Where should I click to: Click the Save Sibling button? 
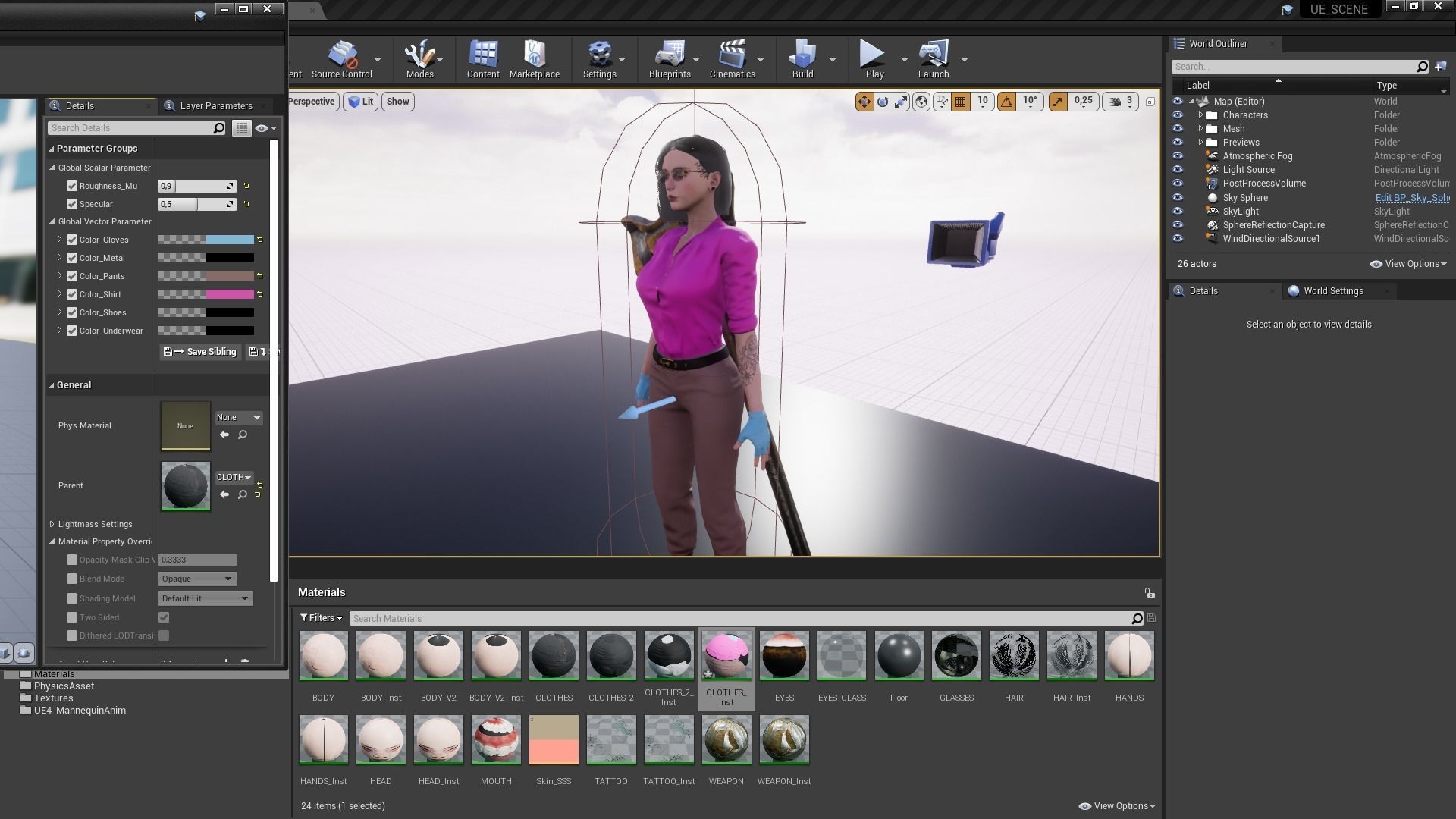tap(201, 352)
